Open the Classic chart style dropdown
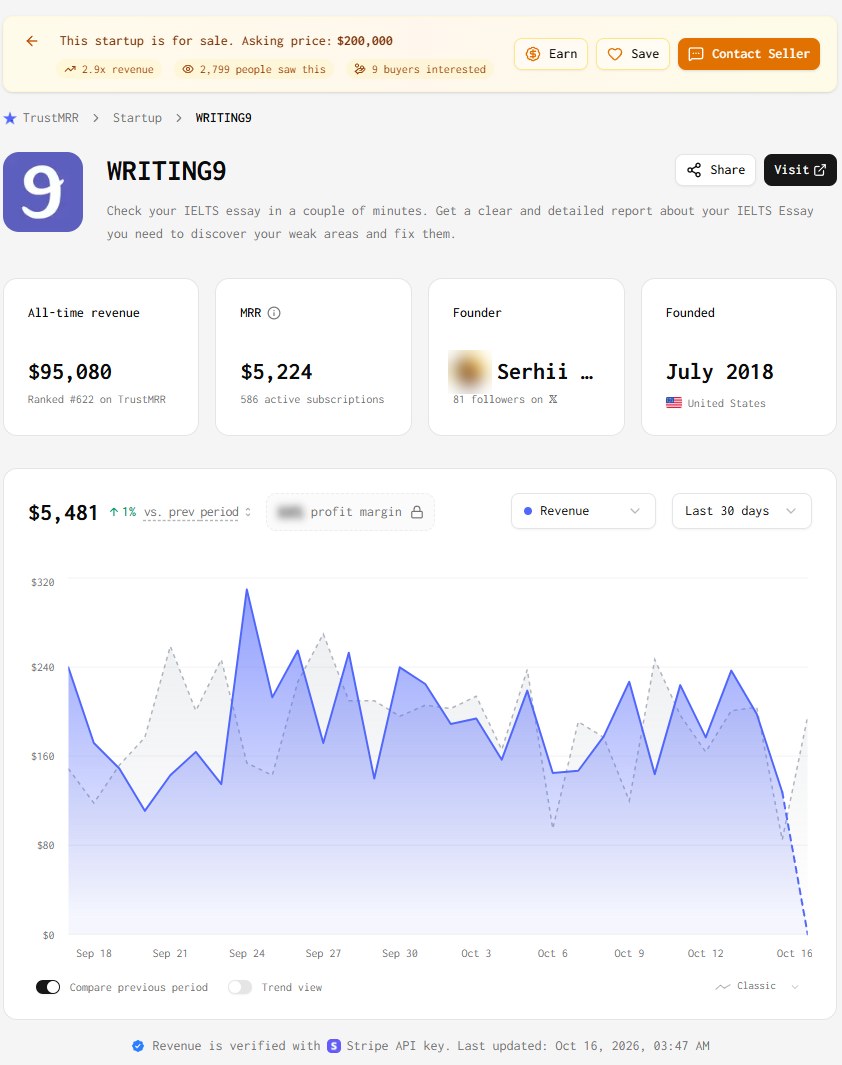The height and width of the screenshot is (1065, 842). (756, 986)
